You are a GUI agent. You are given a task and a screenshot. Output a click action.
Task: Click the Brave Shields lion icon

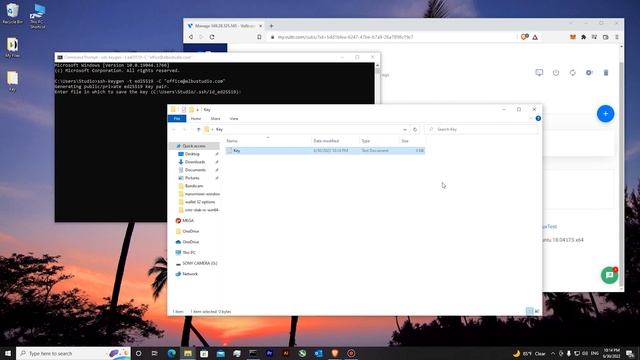(524, 37)
